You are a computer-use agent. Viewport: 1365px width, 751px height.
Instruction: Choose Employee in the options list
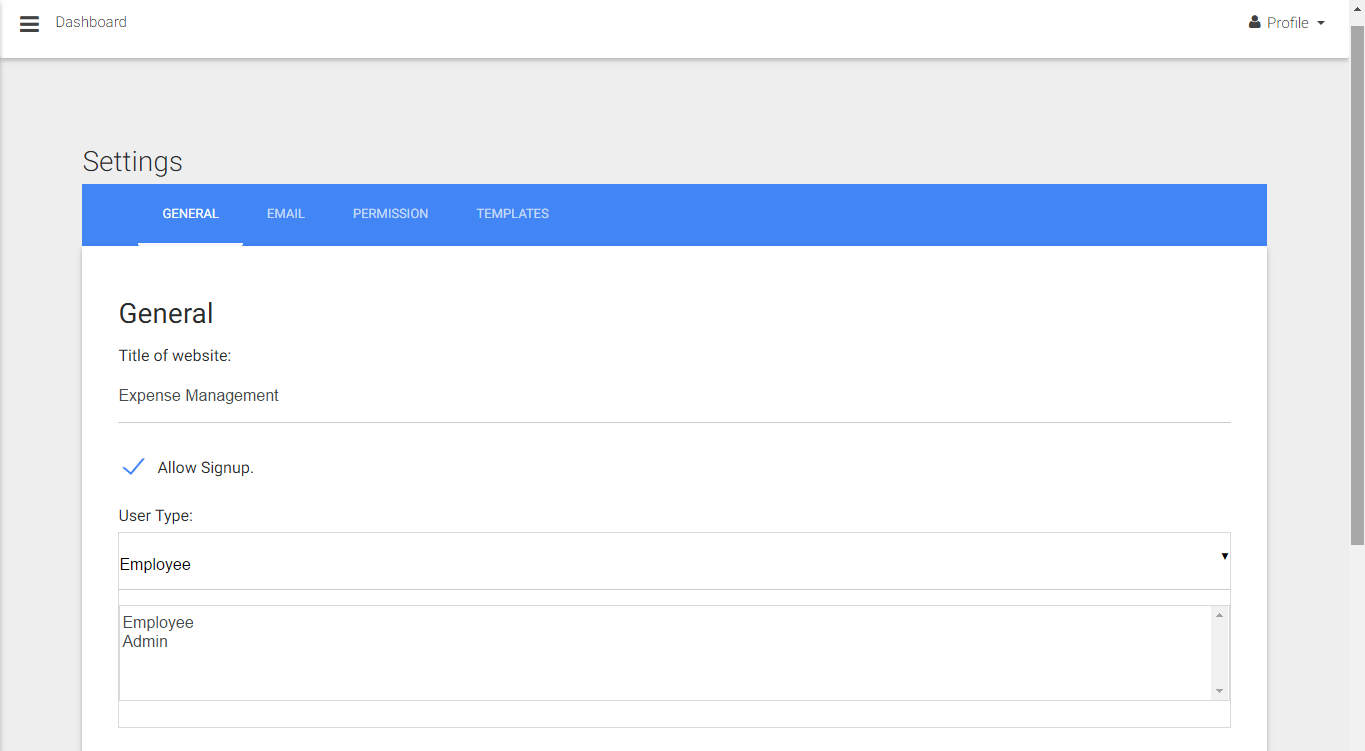coord(159,623)
